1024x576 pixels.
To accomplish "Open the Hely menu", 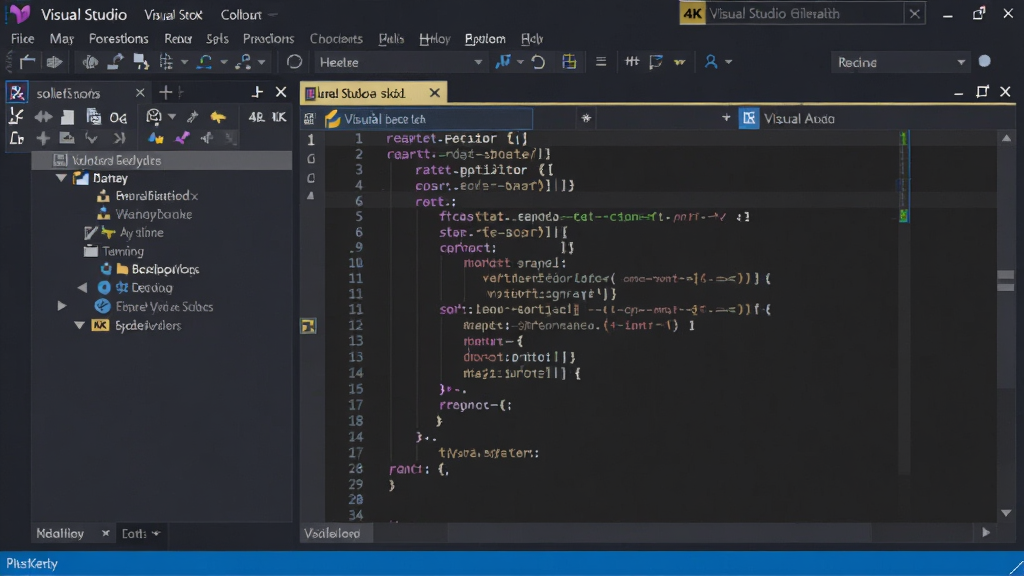I will (x=532, y=39).
